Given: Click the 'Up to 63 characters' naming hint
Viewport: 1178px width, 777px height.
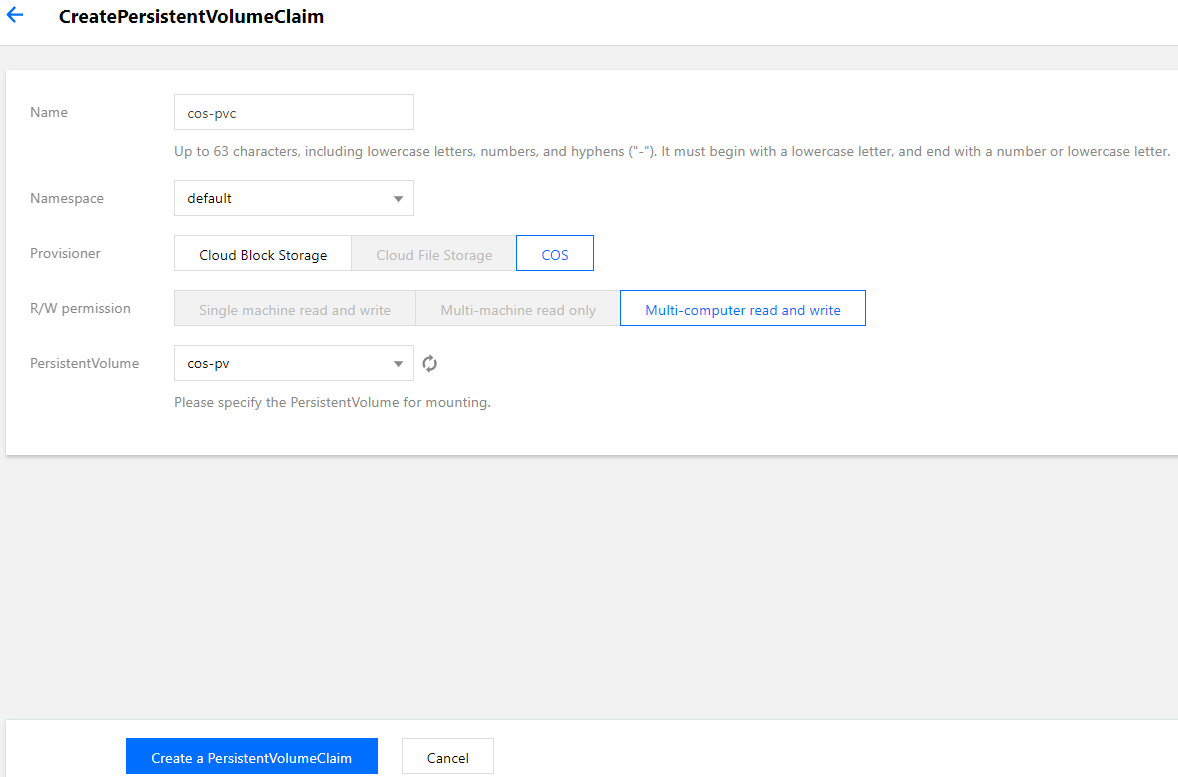Looking at the screenshot, I should coord(672,151).
